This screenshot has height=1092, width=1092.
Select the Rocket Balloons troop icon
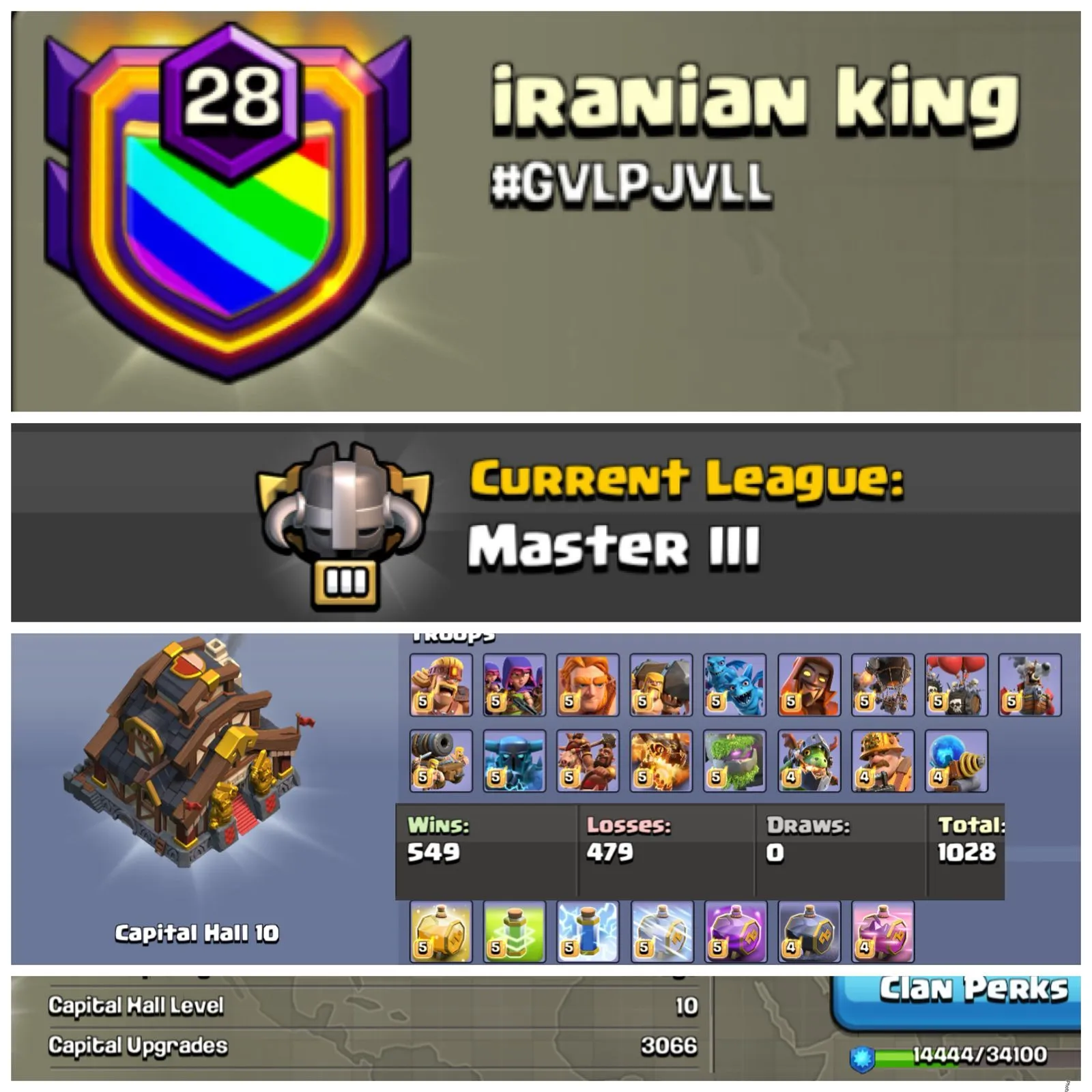(x=882, y=685)
